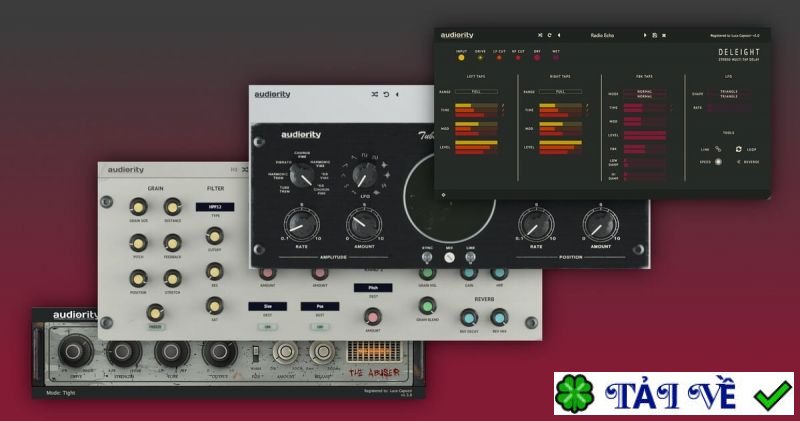
Task: Toggle the ON button under Size dest
Action: (267, 327)
